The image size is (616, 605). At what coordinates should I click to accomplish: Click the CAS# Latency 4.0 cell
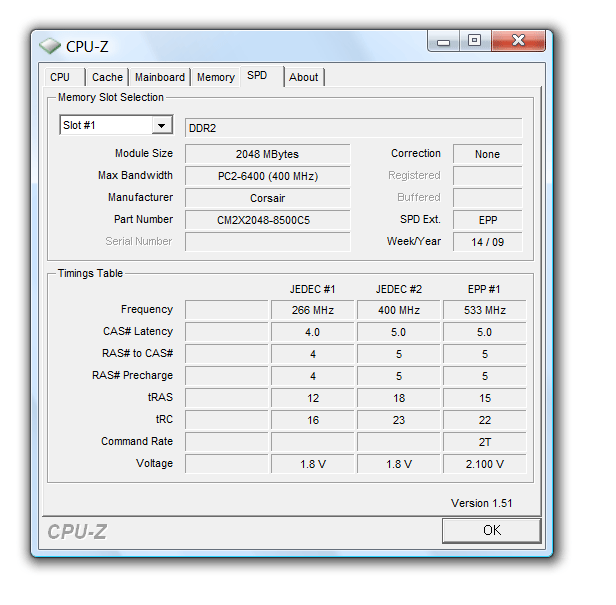coord(313,332)
